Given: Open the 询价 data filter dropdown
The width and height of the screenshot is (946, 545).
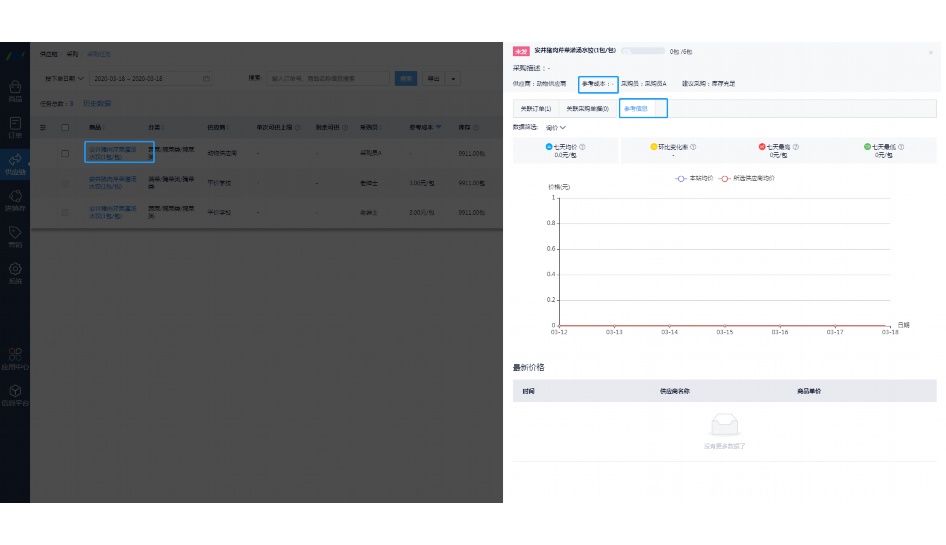Looking at the screenshot, I should tap(556, 128).
